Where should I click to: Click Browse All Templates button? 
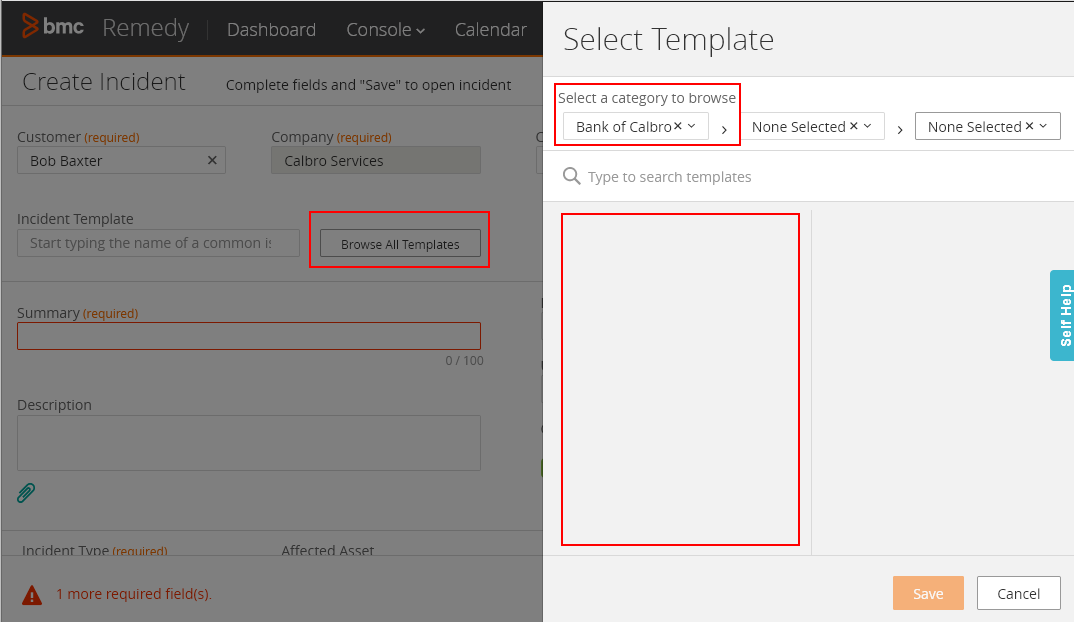(400, 244)
